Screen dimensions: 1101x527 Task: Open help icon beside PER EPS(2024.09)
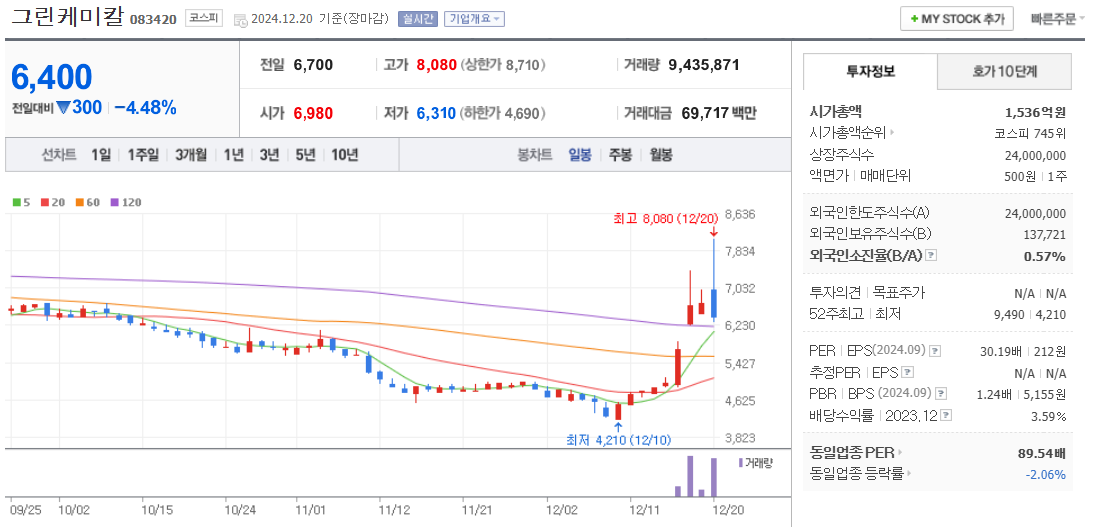point(935,350)
